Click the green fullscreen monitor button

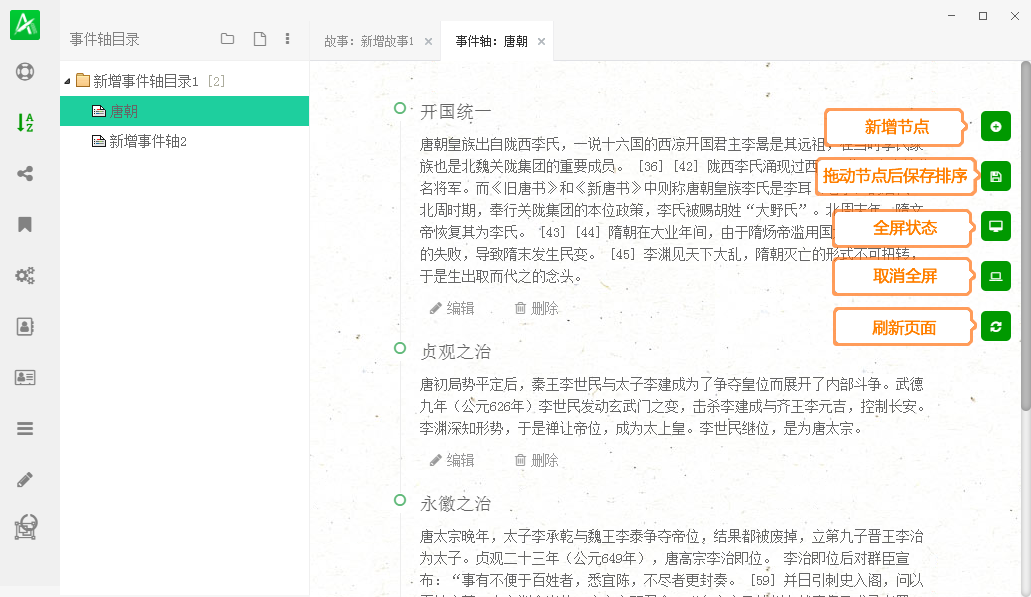[995, 226]
